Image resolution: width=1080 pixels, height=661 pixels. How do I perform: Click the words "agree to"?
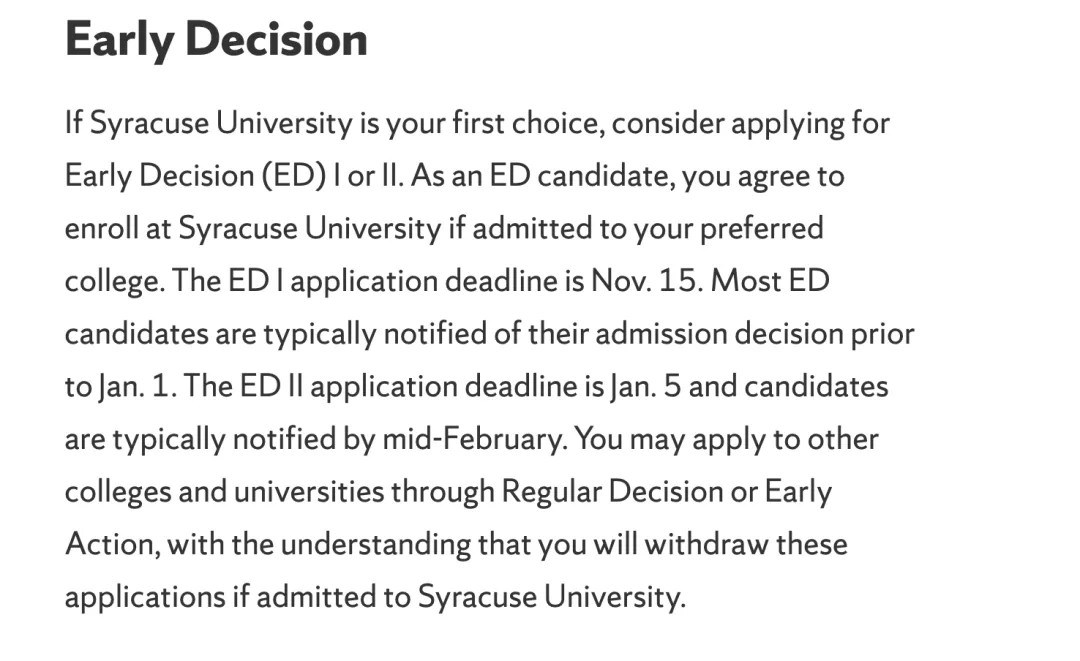(x=791, y=177)
